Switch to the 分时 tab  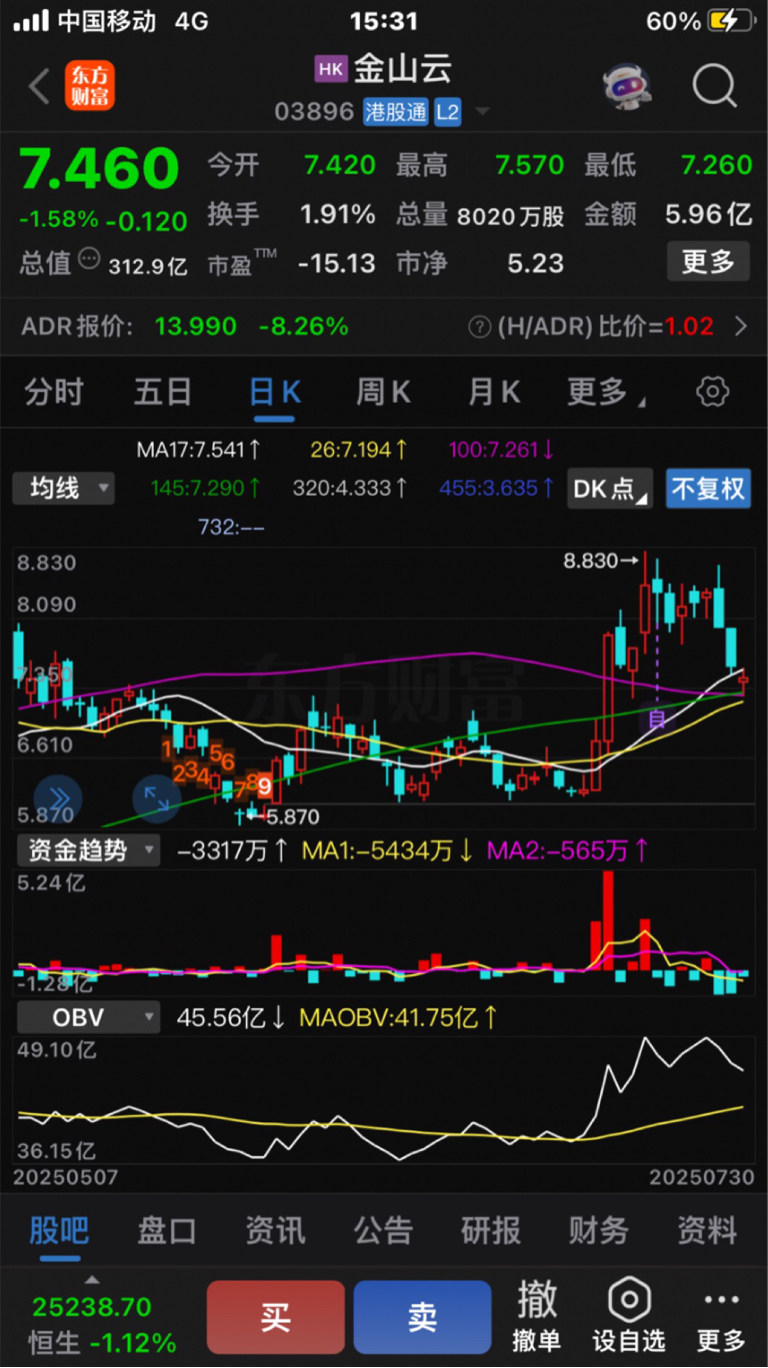pyautogui.click(x=54, y=392)
